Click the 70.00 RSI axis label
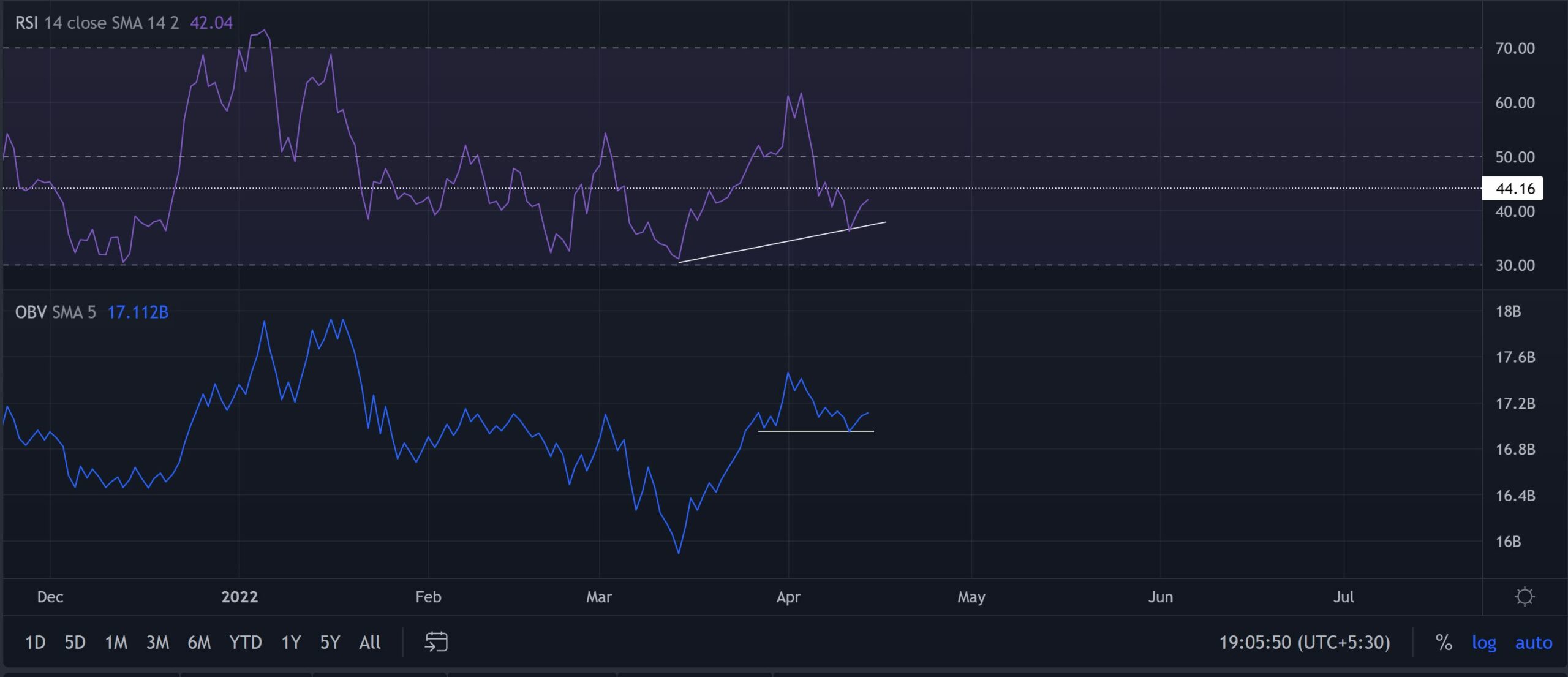 1515,48
